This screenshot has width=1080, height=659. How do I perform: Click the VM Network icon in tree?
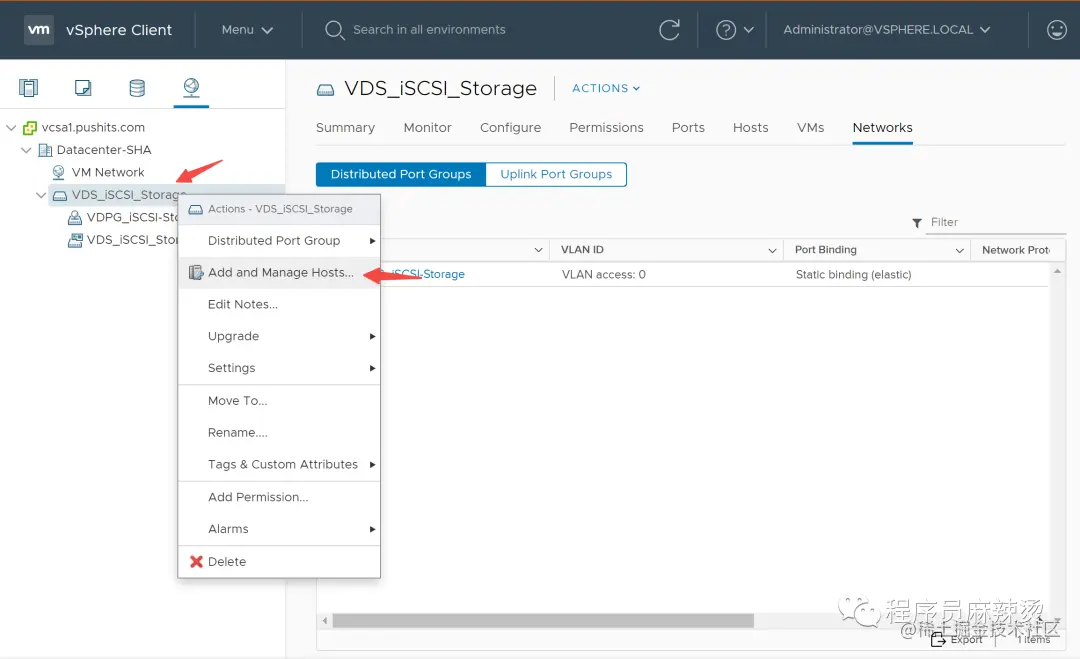(59, 172)
